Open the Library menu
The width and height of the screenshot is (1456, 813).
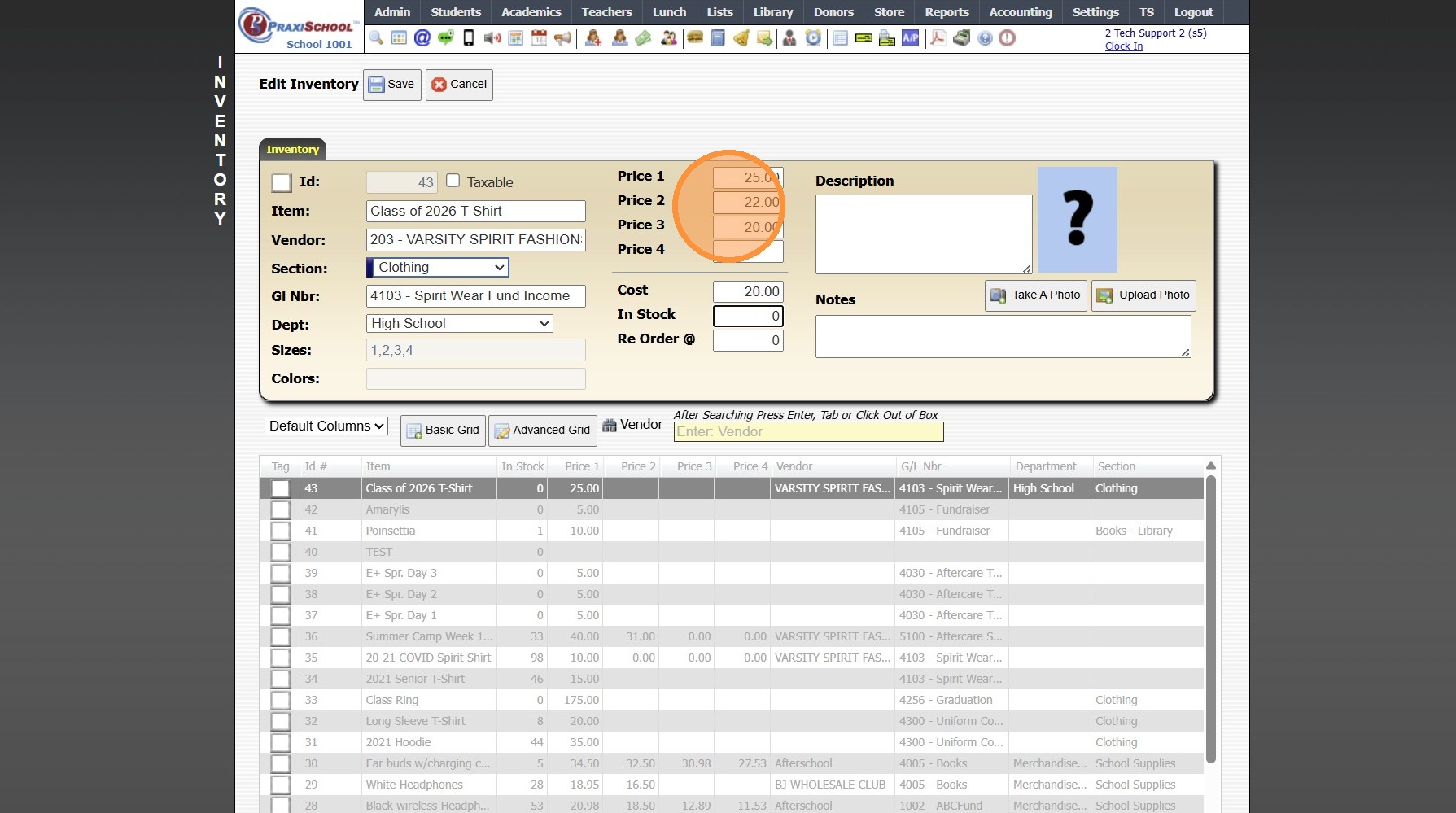coord(772,12)
